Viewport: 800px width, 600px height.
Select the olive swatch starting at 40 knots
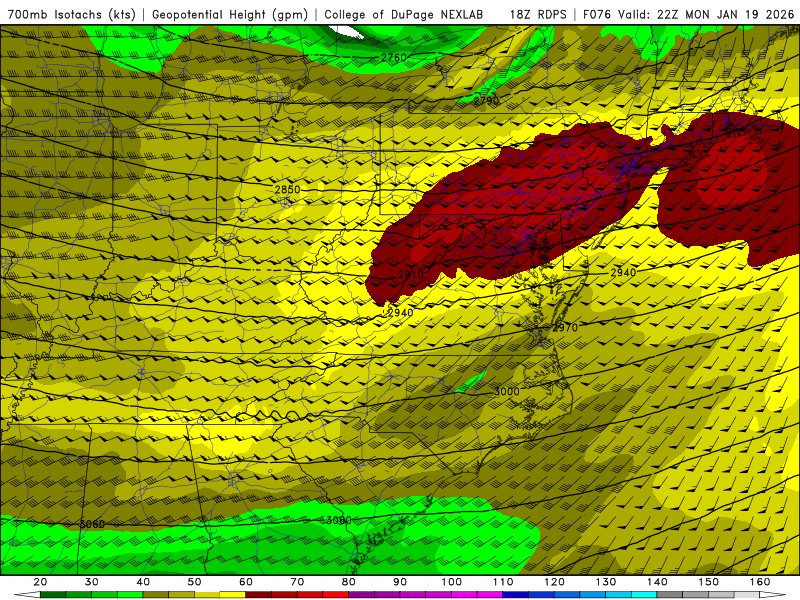(x=156, y=594)
